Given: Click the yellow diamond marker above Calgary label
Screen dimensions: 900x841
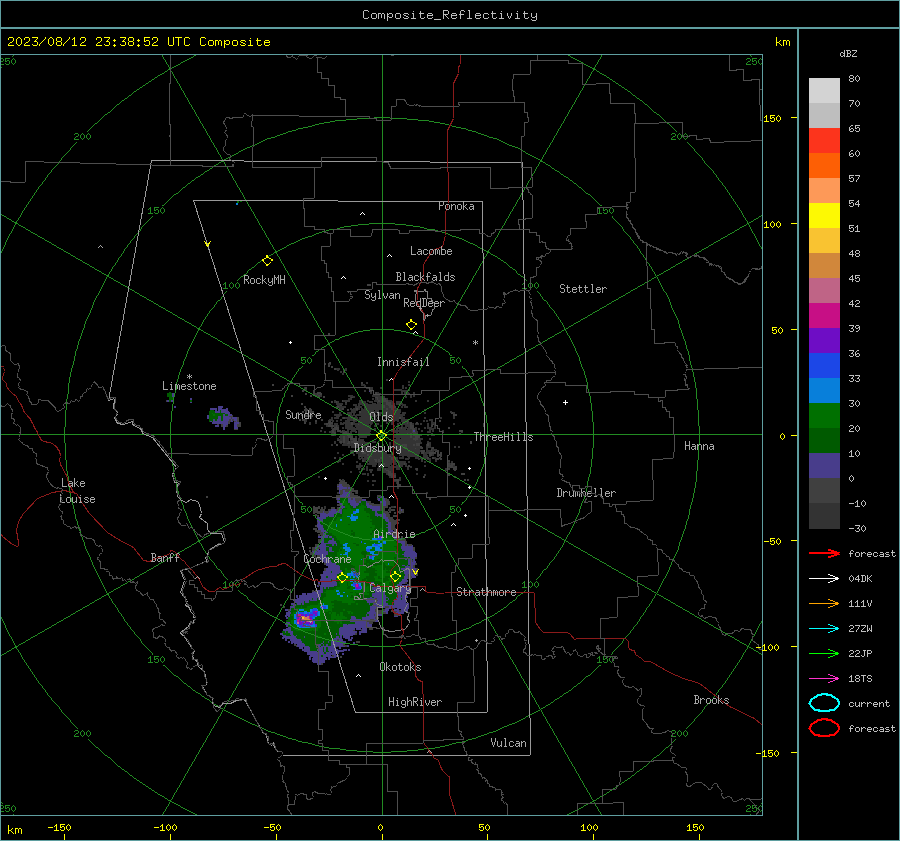Looking at the screenshot, I should (395, 576).
